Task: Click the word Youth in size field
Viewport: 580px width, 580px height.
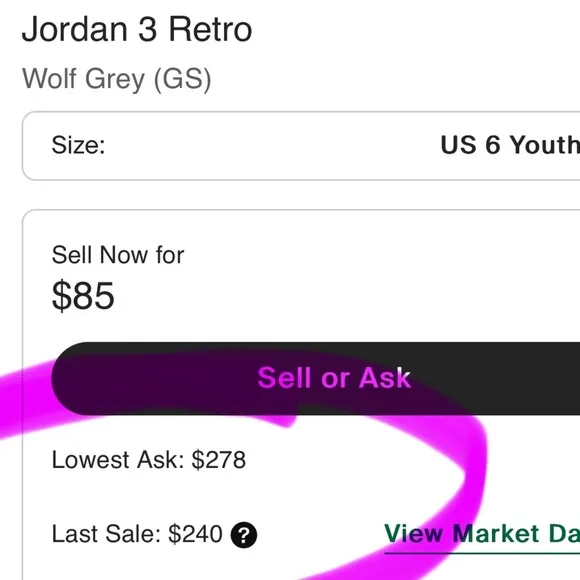Action: (x=545, y=145)
